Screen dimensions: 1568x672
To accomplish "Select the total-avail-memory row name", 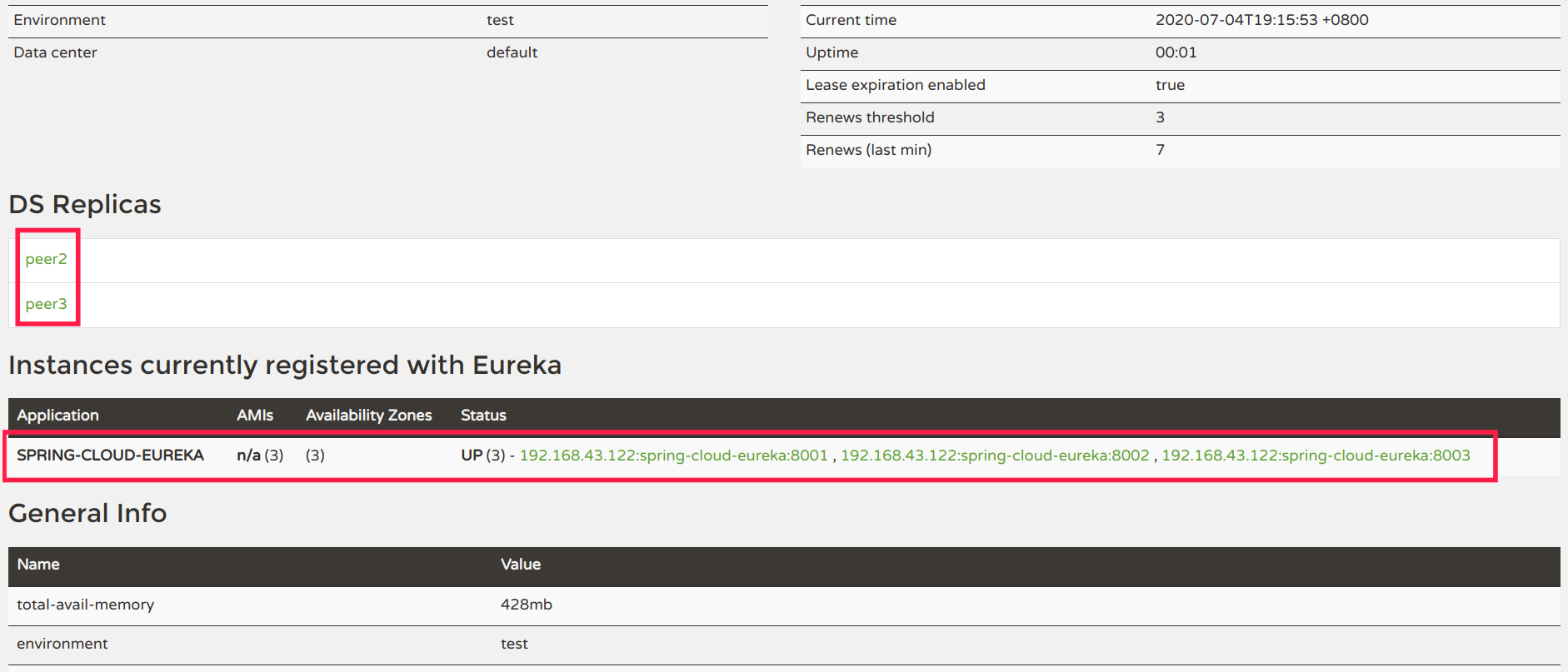I will coord(85,605).
